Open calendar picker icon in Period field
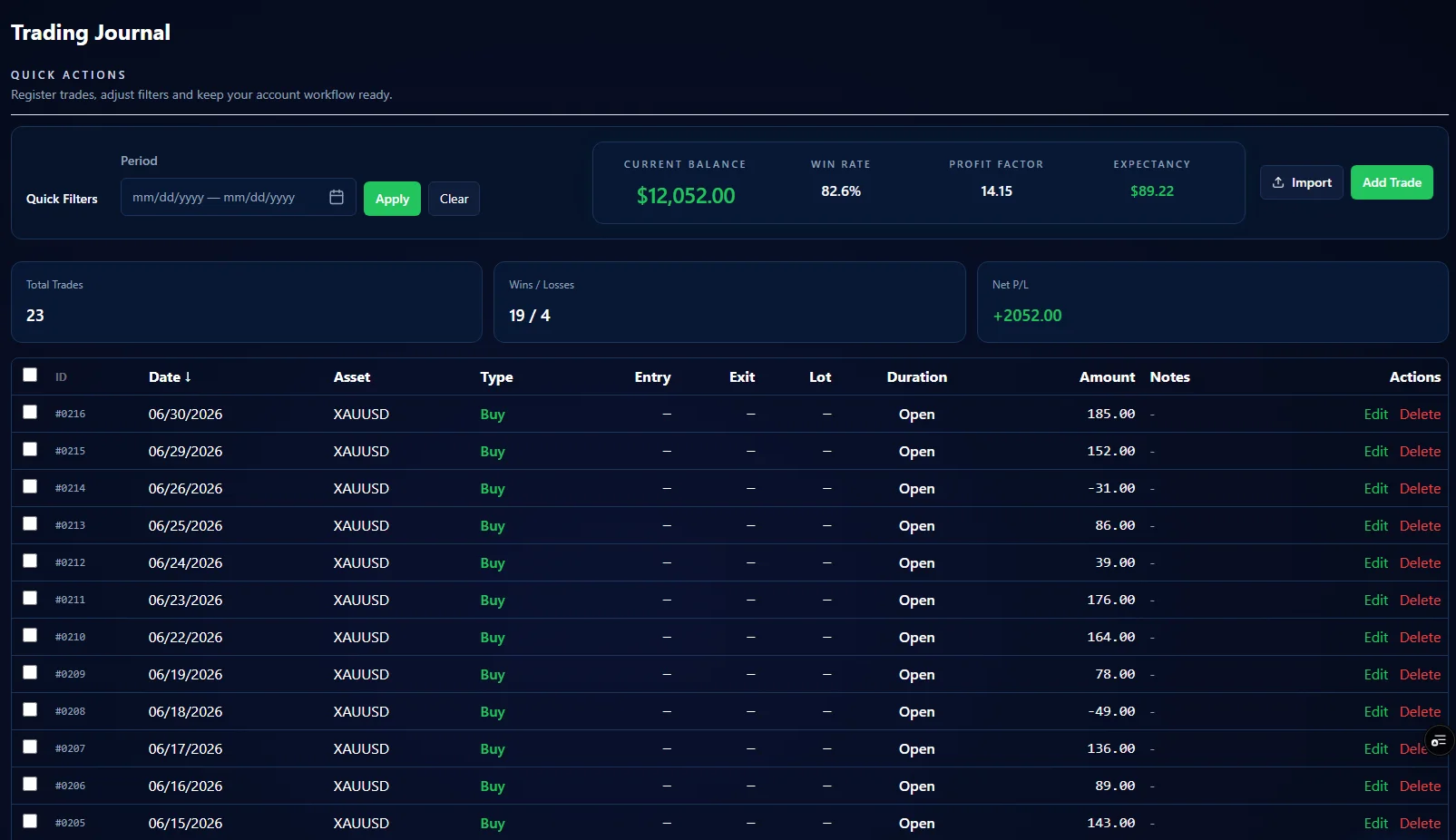 tap(337, 197)
